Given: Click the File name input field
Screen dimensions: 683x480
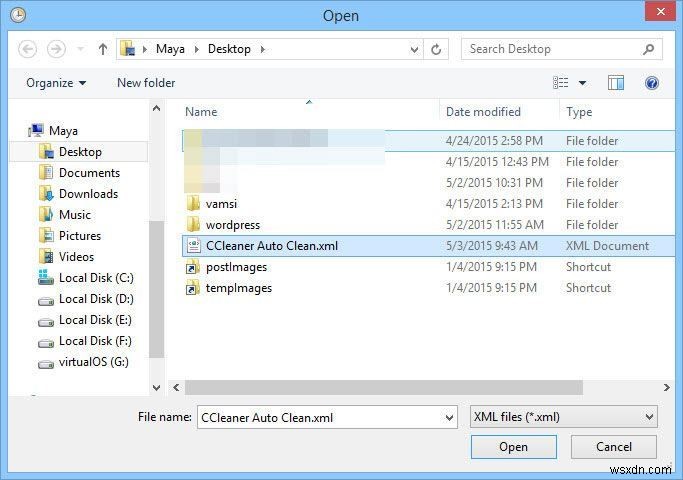Looking at the screenshot, I should [327, 417].
